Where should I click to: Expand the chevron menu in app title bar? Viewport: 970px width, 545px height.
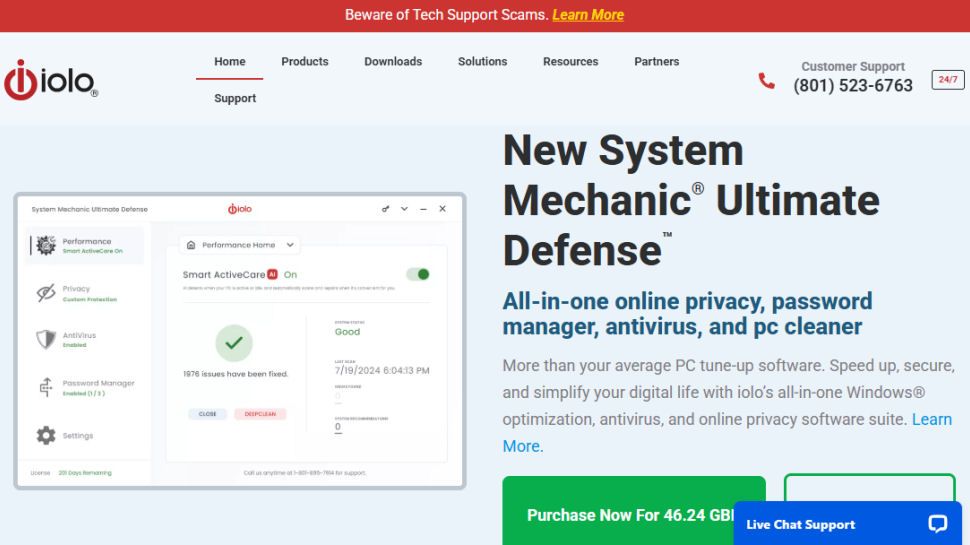pos(404,209)
